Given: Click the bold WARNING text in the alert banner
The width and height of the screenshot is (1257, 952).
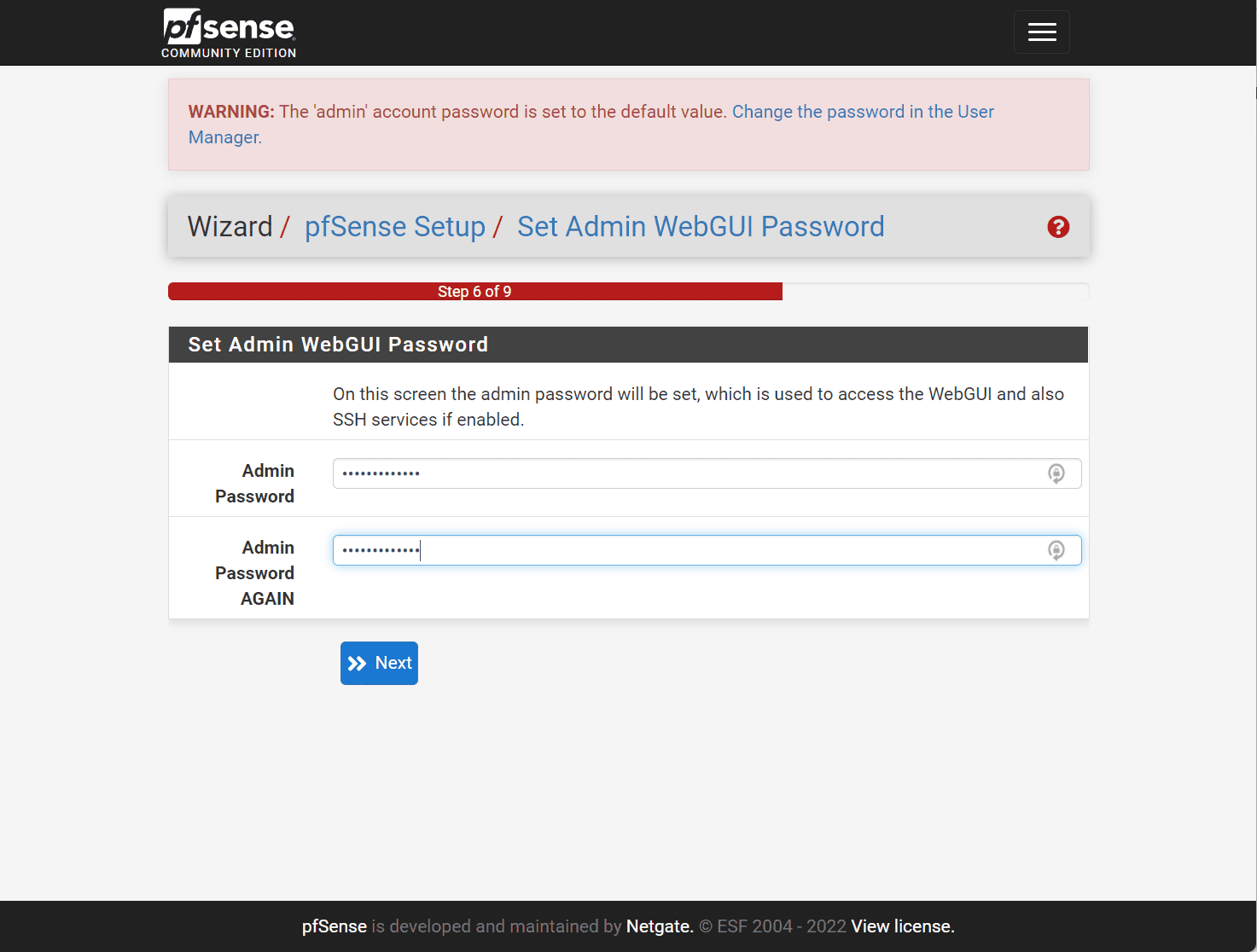Looking at the screenshot, I should pos(231,112).
